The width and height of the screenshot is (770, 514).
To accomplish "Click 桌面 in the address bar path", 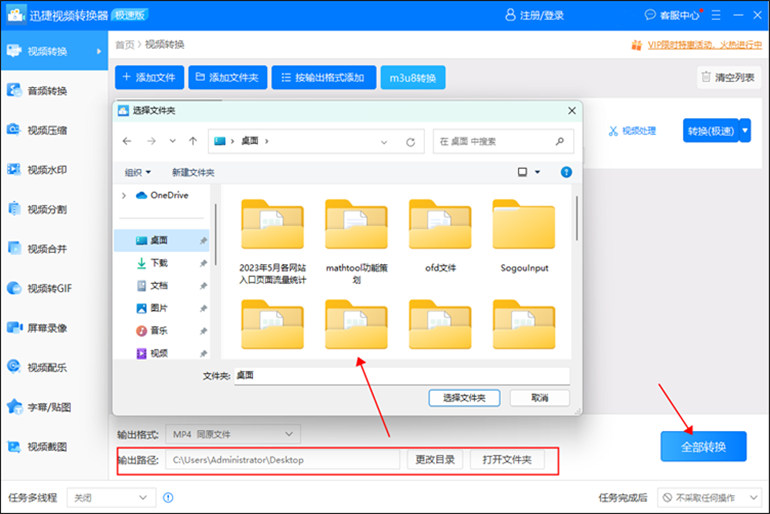I will coord(249,141).
